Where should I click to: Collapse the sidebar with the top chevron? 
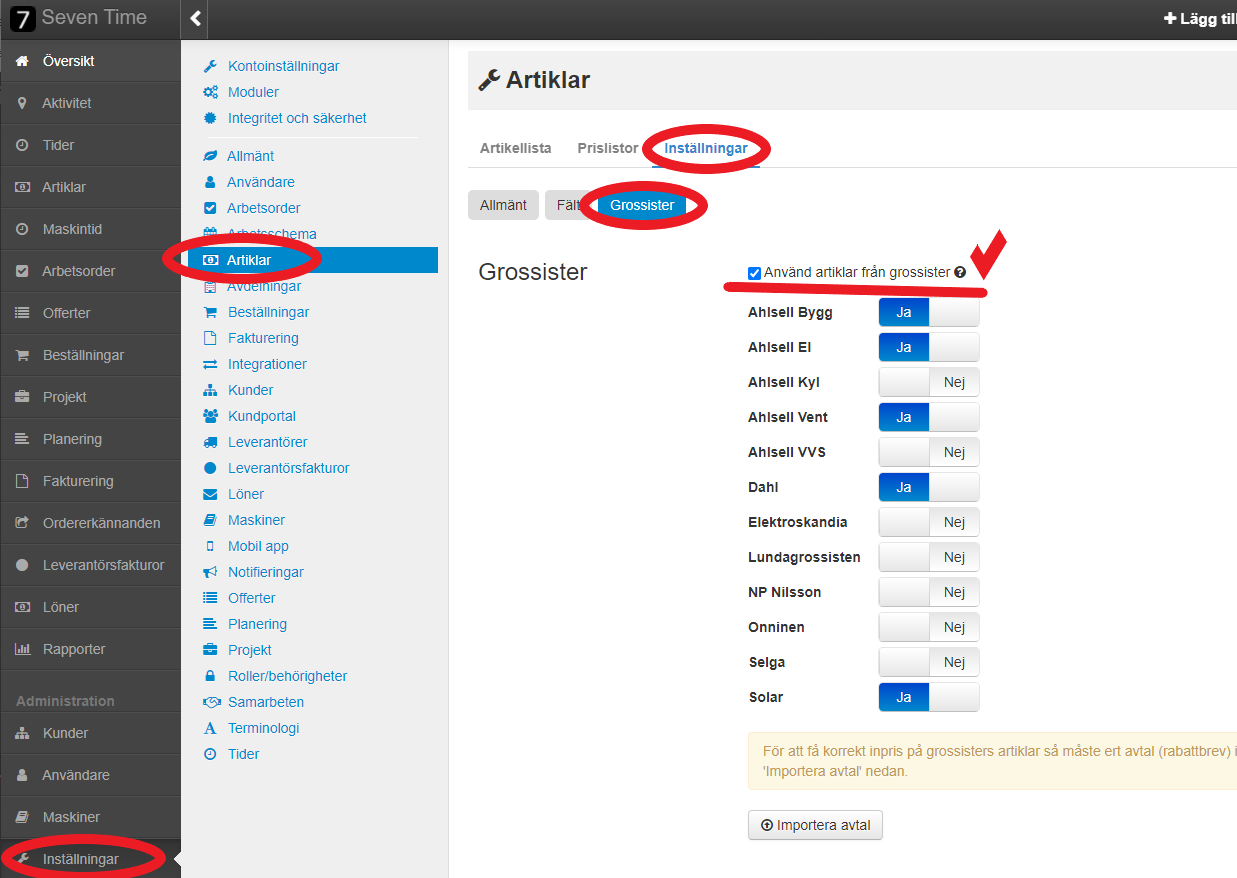(x=195, y=19)
